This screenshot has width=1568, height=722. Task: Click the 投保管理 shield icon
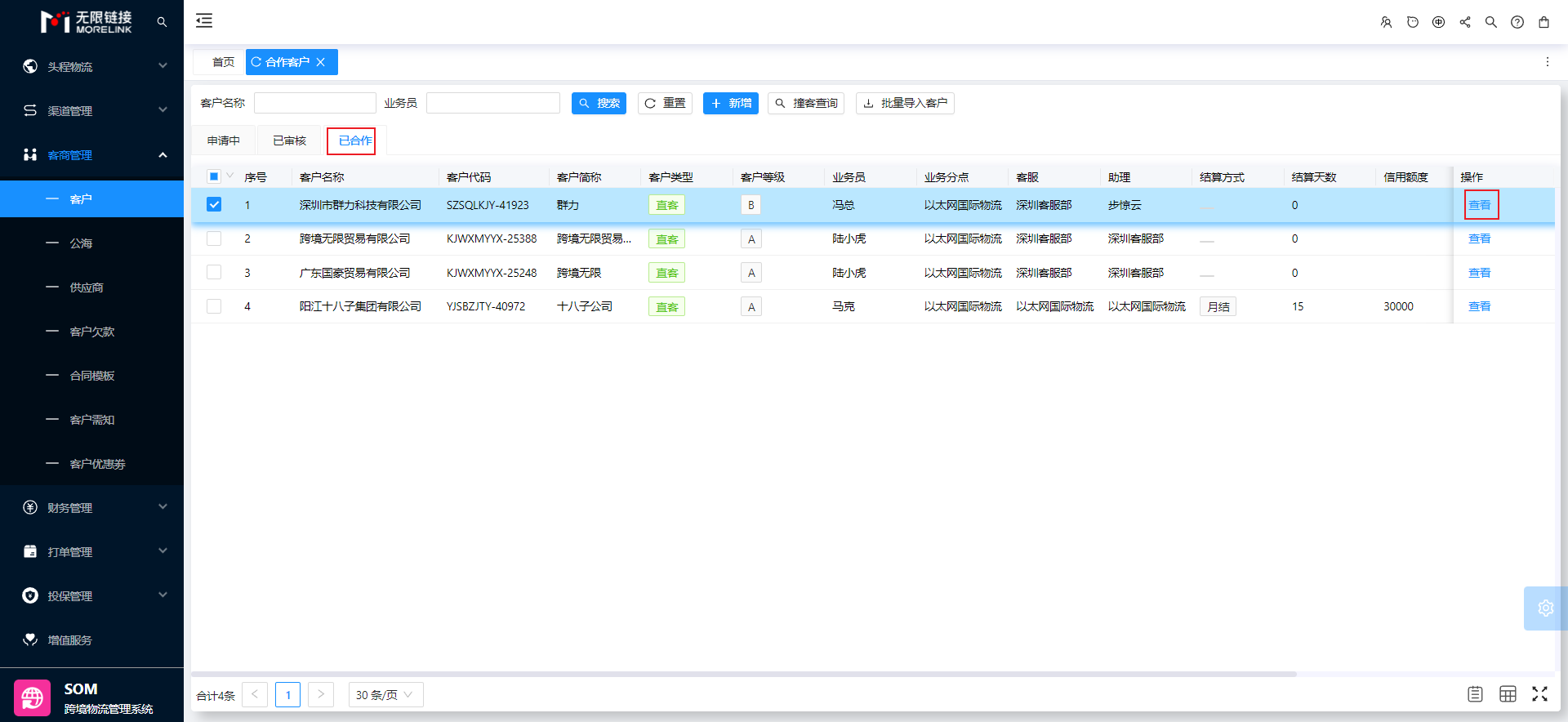point(30,595)
